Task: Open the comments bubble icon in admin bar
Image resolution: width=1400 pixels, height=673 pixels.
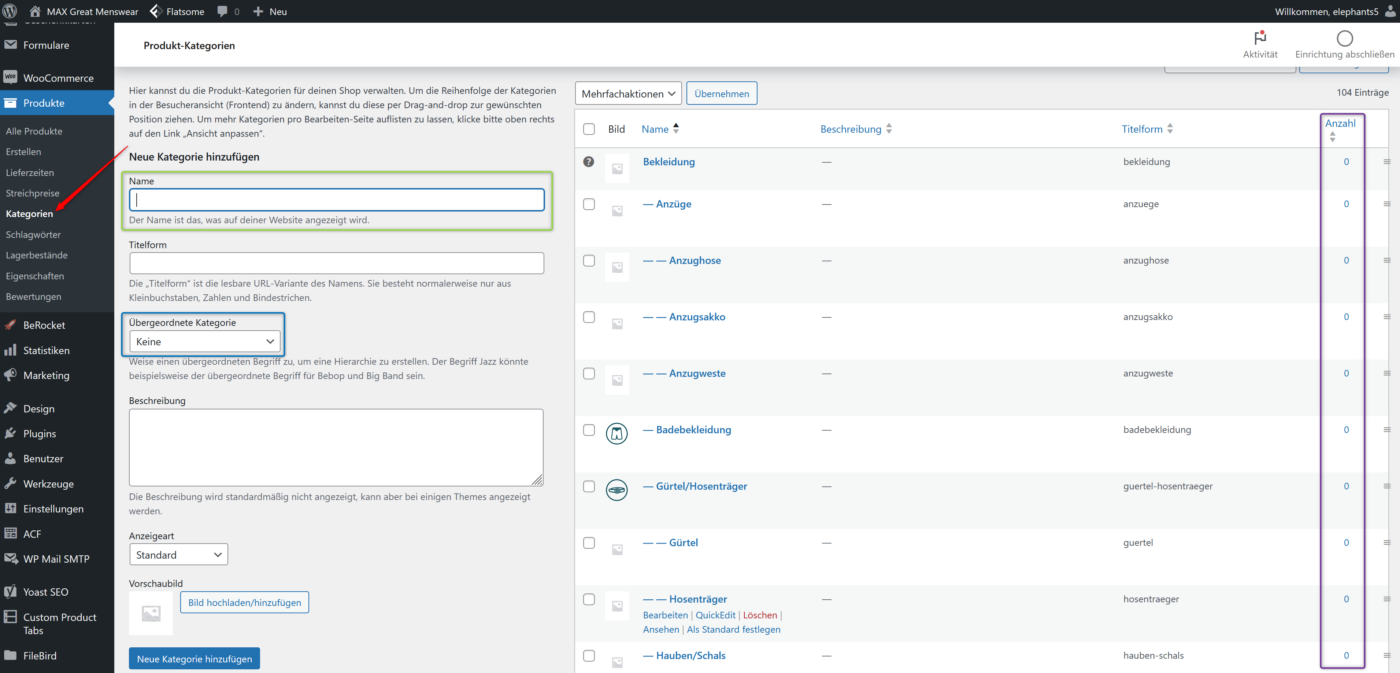Action: [x=222, y=11]
